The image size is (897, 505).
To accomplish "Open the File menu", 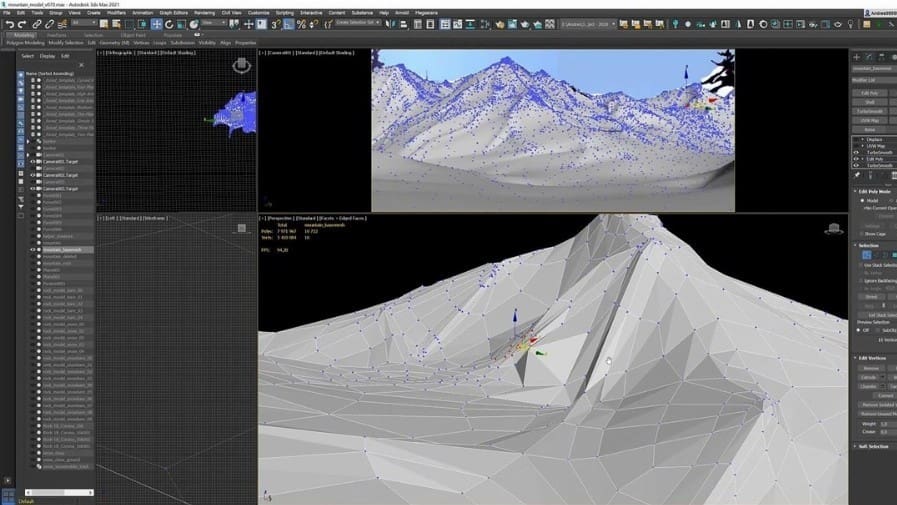I will point(7,13).
